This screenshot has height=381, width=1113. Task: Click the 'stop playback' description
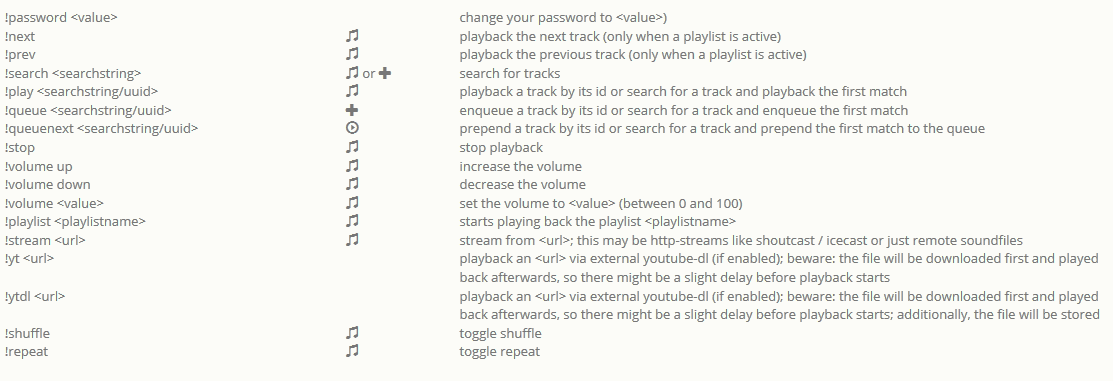501,147
